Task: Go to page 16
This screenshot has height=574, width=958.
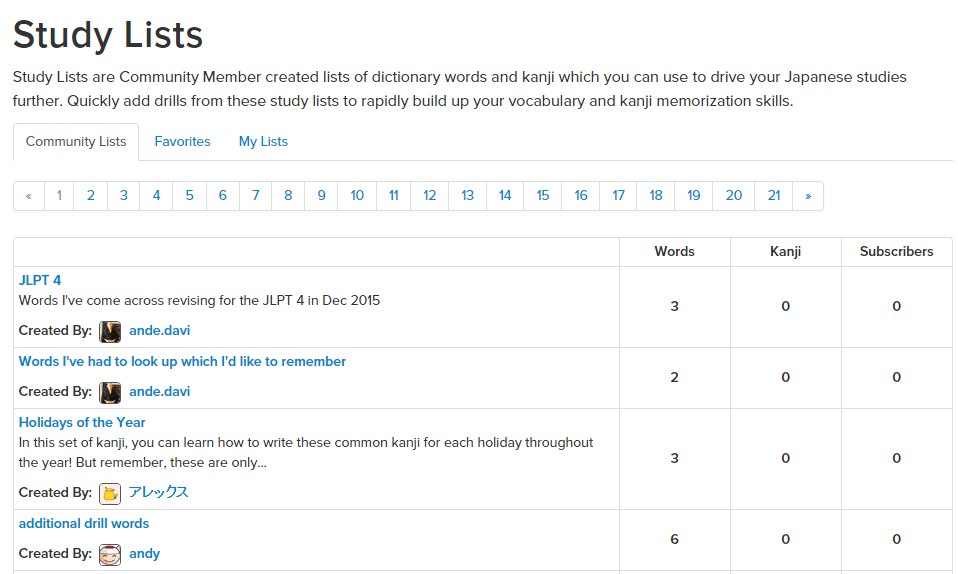Action: 580,196
